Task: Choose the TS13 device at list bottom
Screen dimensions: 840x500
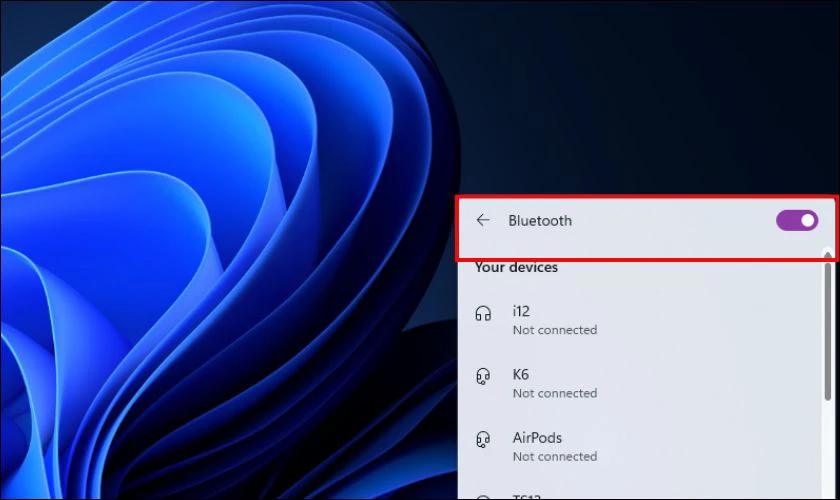Action: coord(526,496)
